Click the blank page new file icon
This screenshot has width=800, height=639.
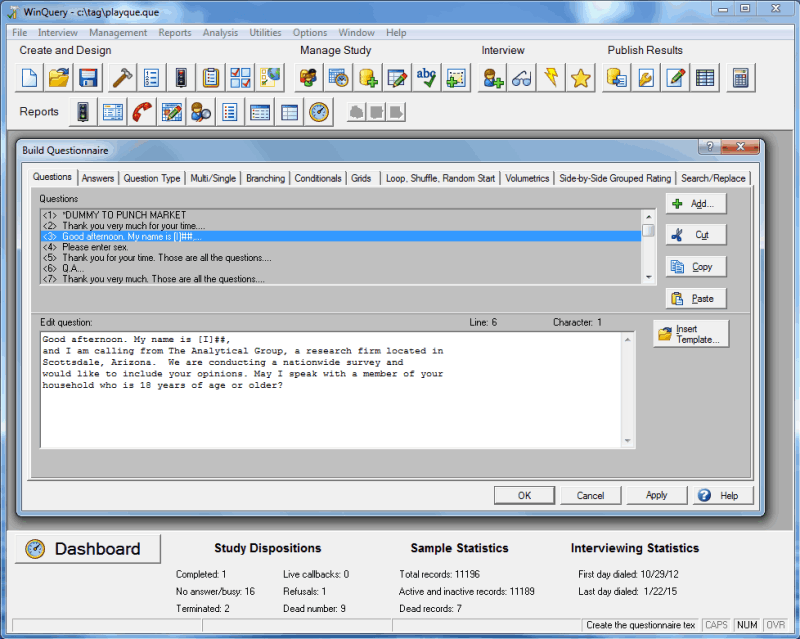pos(29,78)
